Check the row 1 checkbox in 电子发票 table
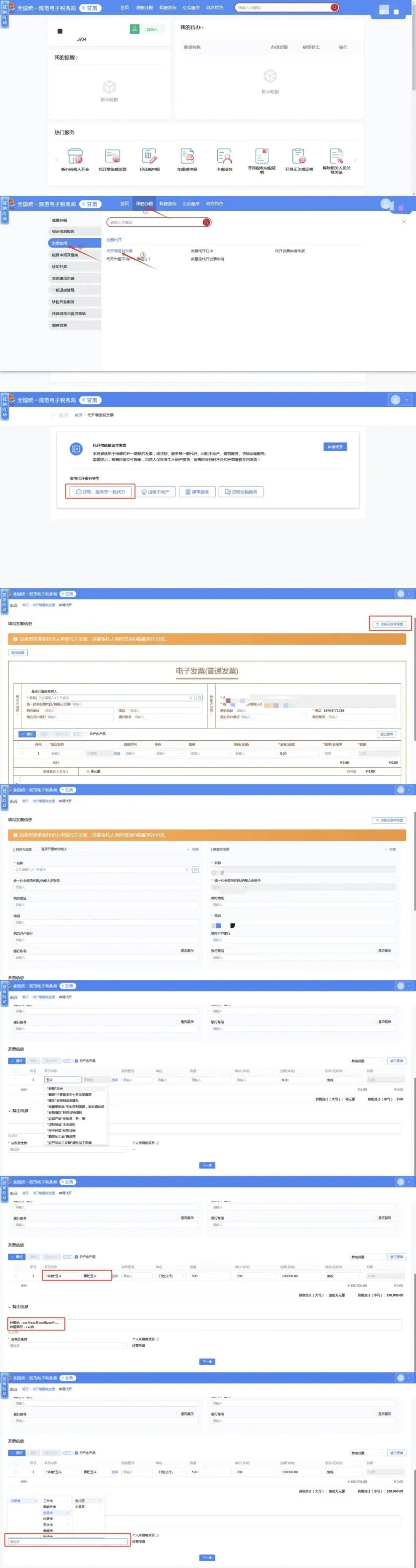416x1568 pixels. pyautogui.click(x=22, y=753)
